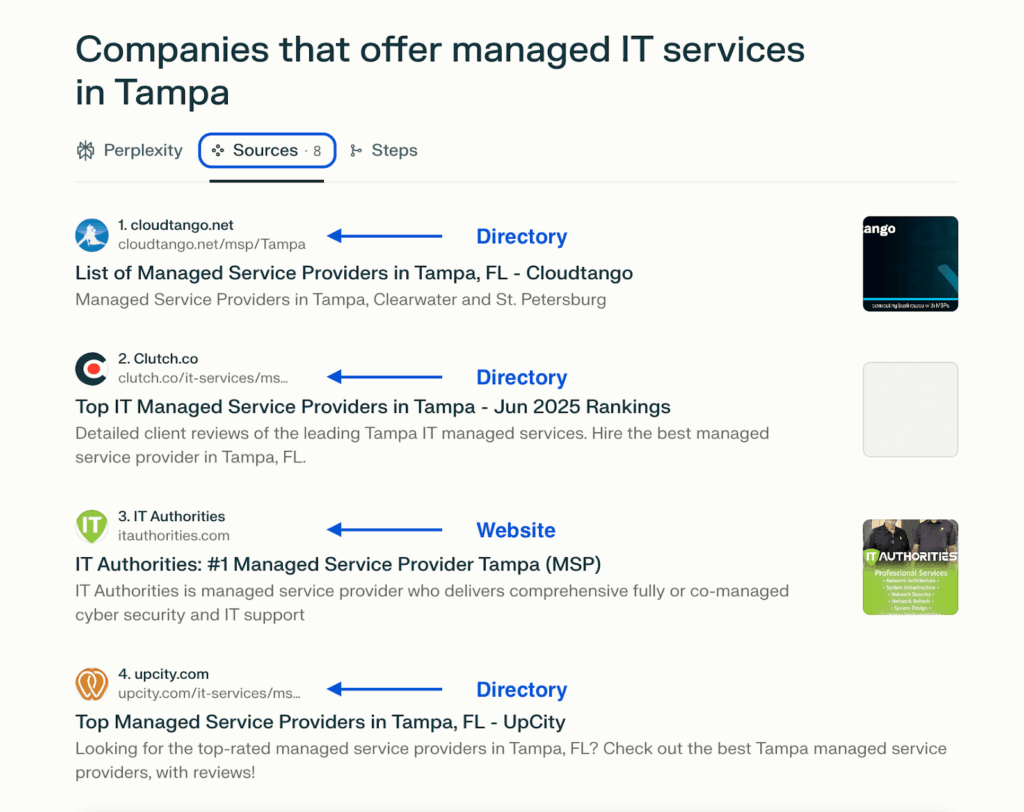
Task: Select the Sources tab
Action: (x=267, y=150)
